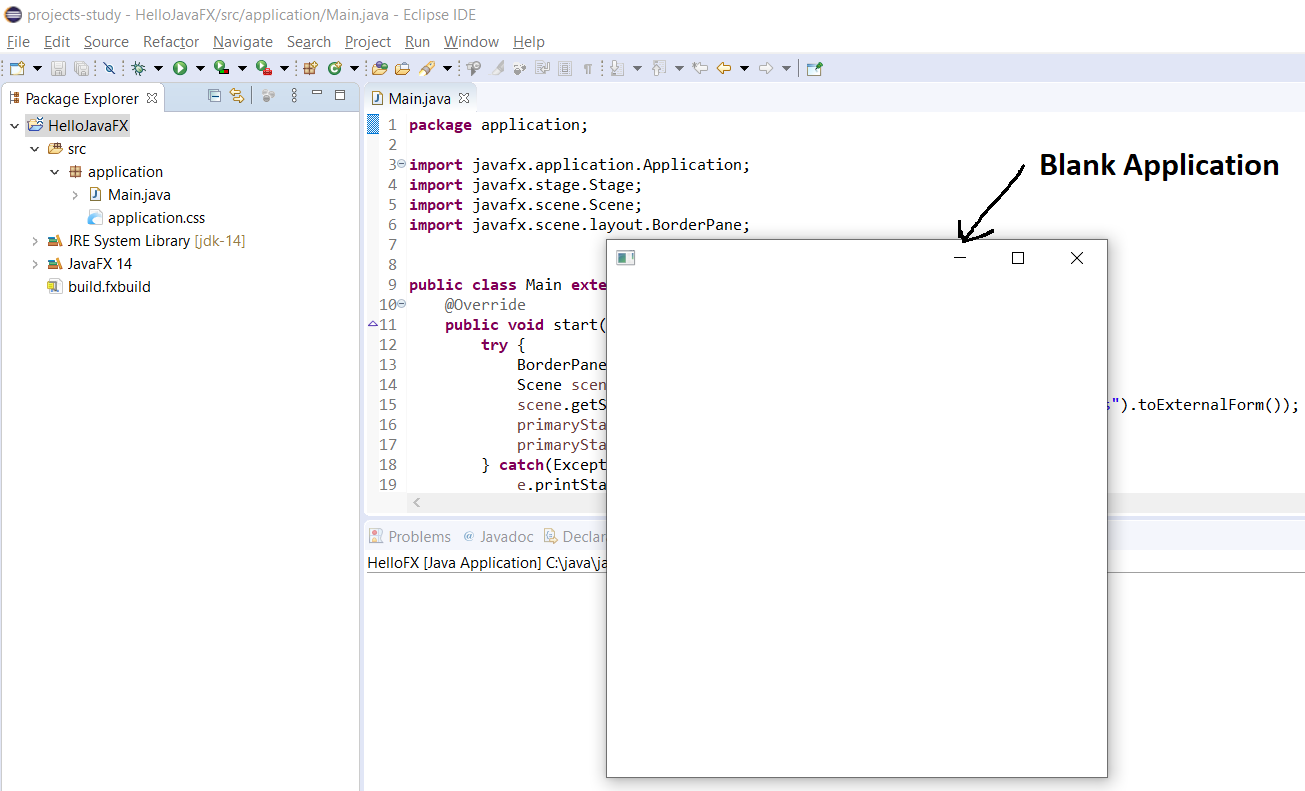Open the Back history dropdown arrow
Screen dimensions: 1305x791
pyautogui.click(x=744, y=68)
